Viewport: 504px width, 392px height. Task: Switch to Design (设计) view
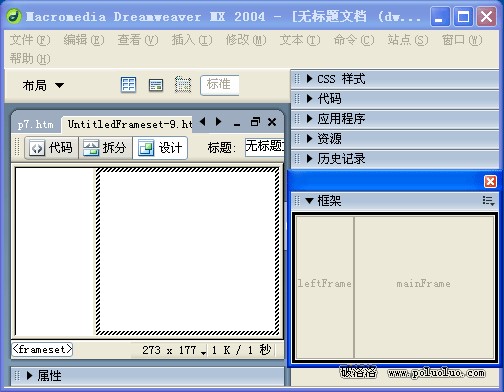[160, 148]
